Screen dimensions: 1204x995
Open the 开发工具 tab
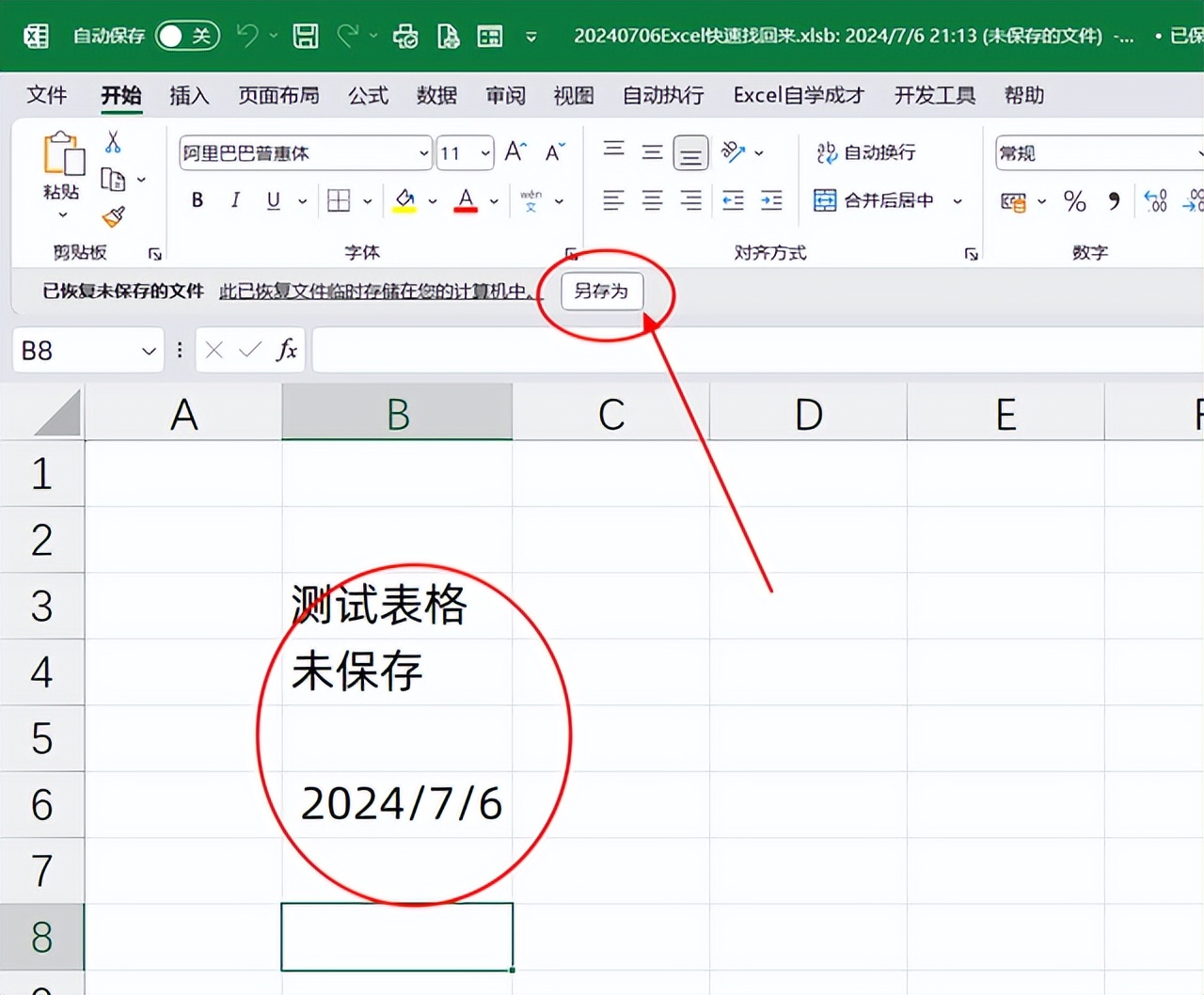935,95
